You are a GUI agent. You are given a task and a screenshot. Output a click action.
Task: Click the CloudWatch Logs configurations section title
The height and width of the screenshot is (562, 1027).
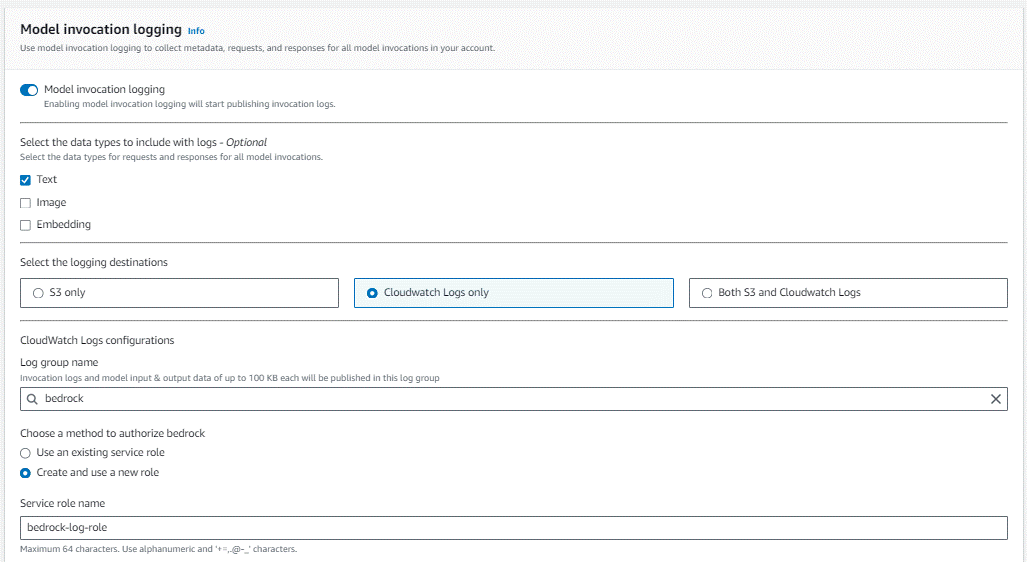(97, 340)
